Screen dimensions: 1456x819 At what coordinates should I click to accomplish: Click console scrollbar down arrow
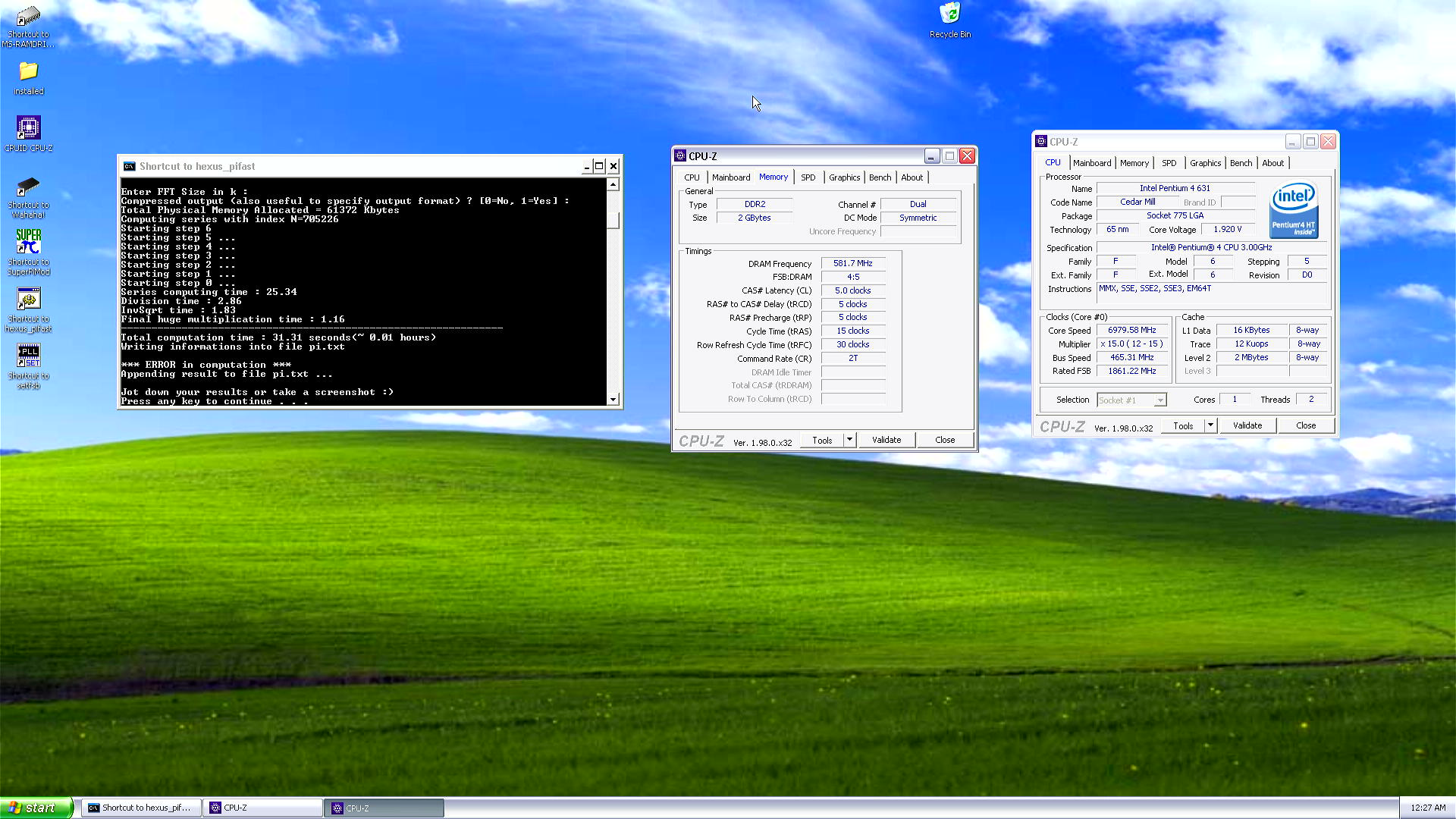pyautogui.click(x=613, y=399)
